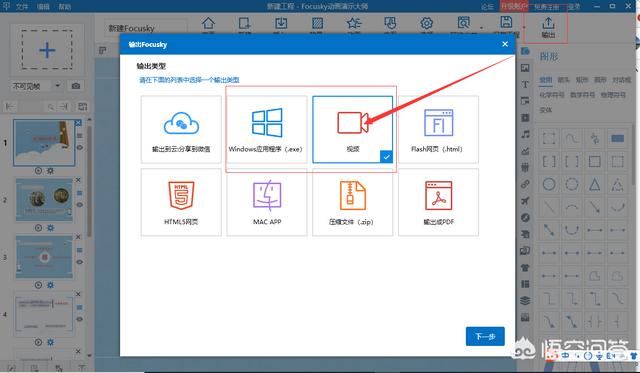Click the play circle under slide 3
Screen dimensions: 640x373
pyautogui.click(x=38, y=285)
